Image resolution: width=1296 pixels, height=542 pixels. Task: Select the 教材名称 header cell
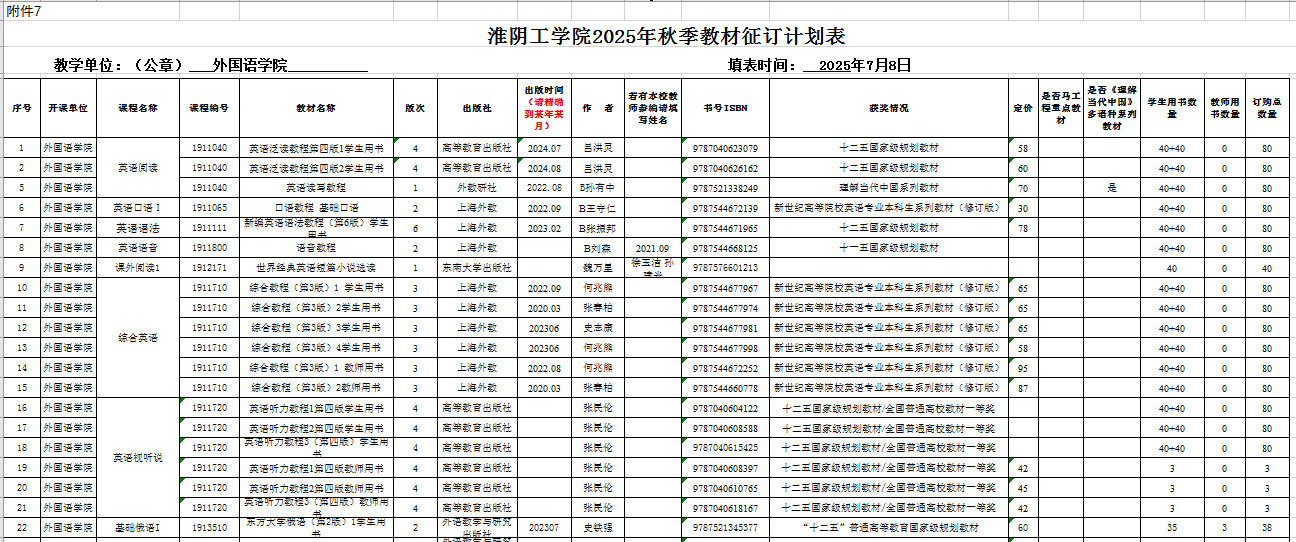(316, 108)
